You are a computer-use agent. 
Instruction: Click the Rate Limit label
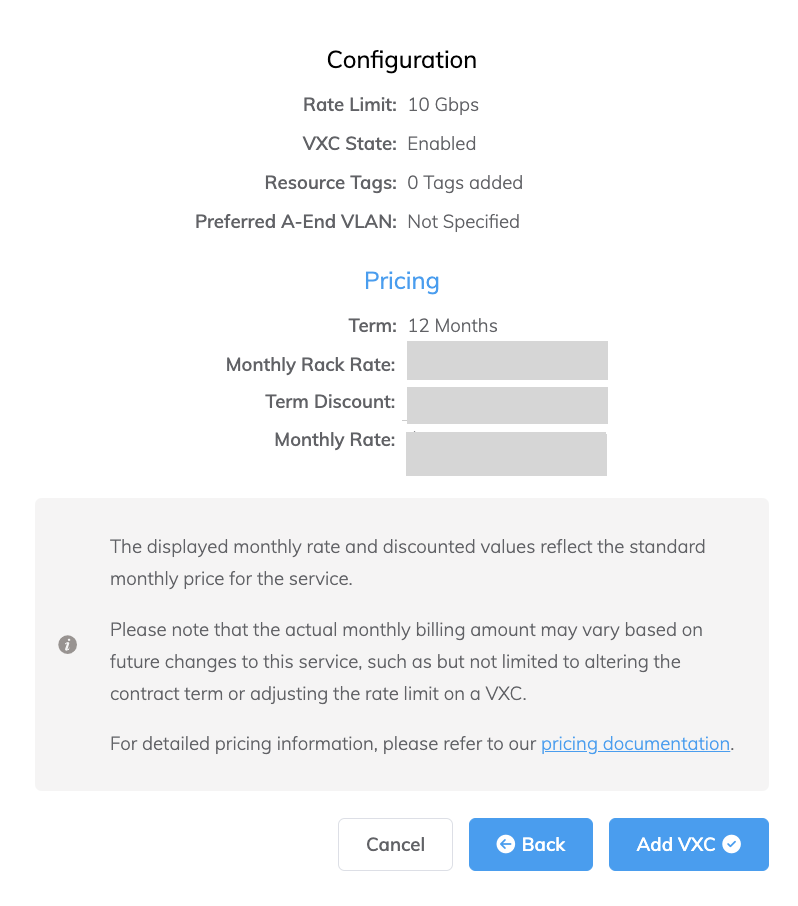click(349, 104)
